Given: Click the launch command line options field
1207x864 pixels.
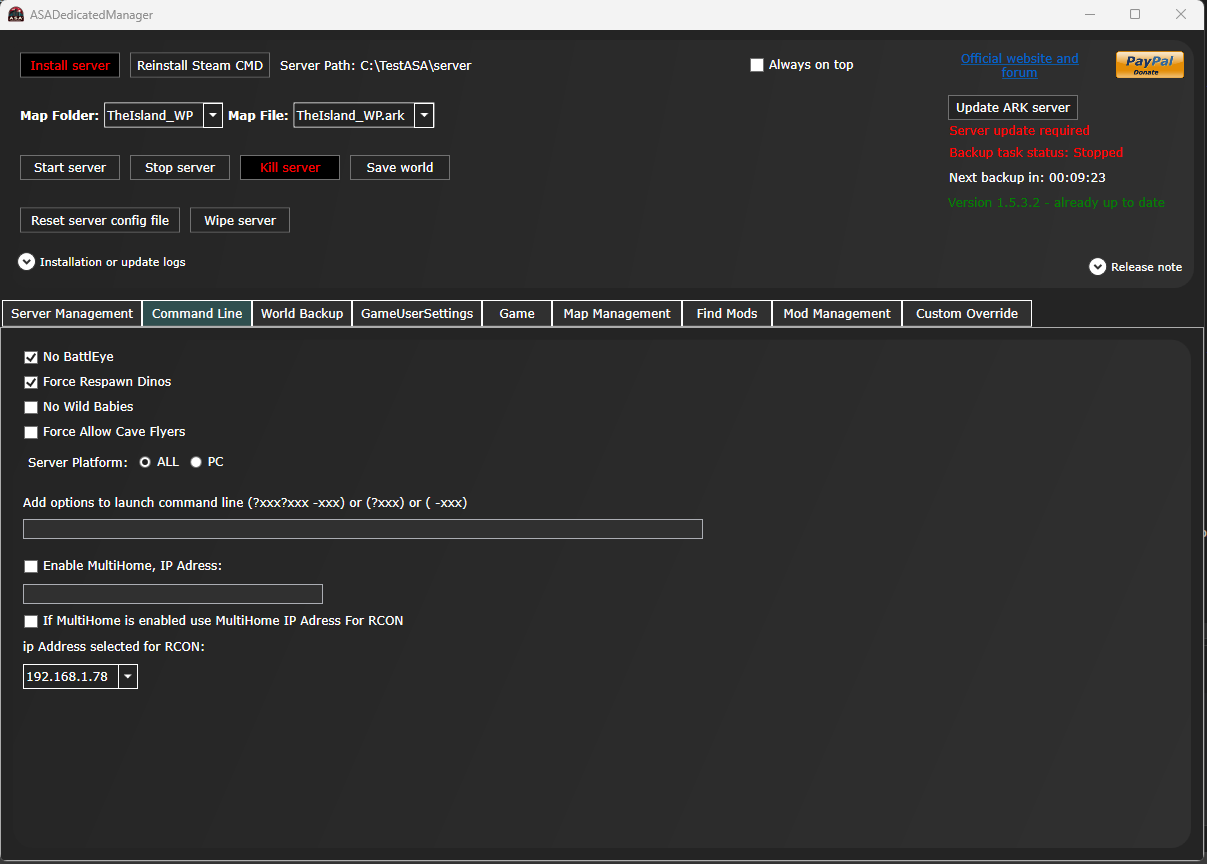Looking at the screenshot, I should point(362,529).
